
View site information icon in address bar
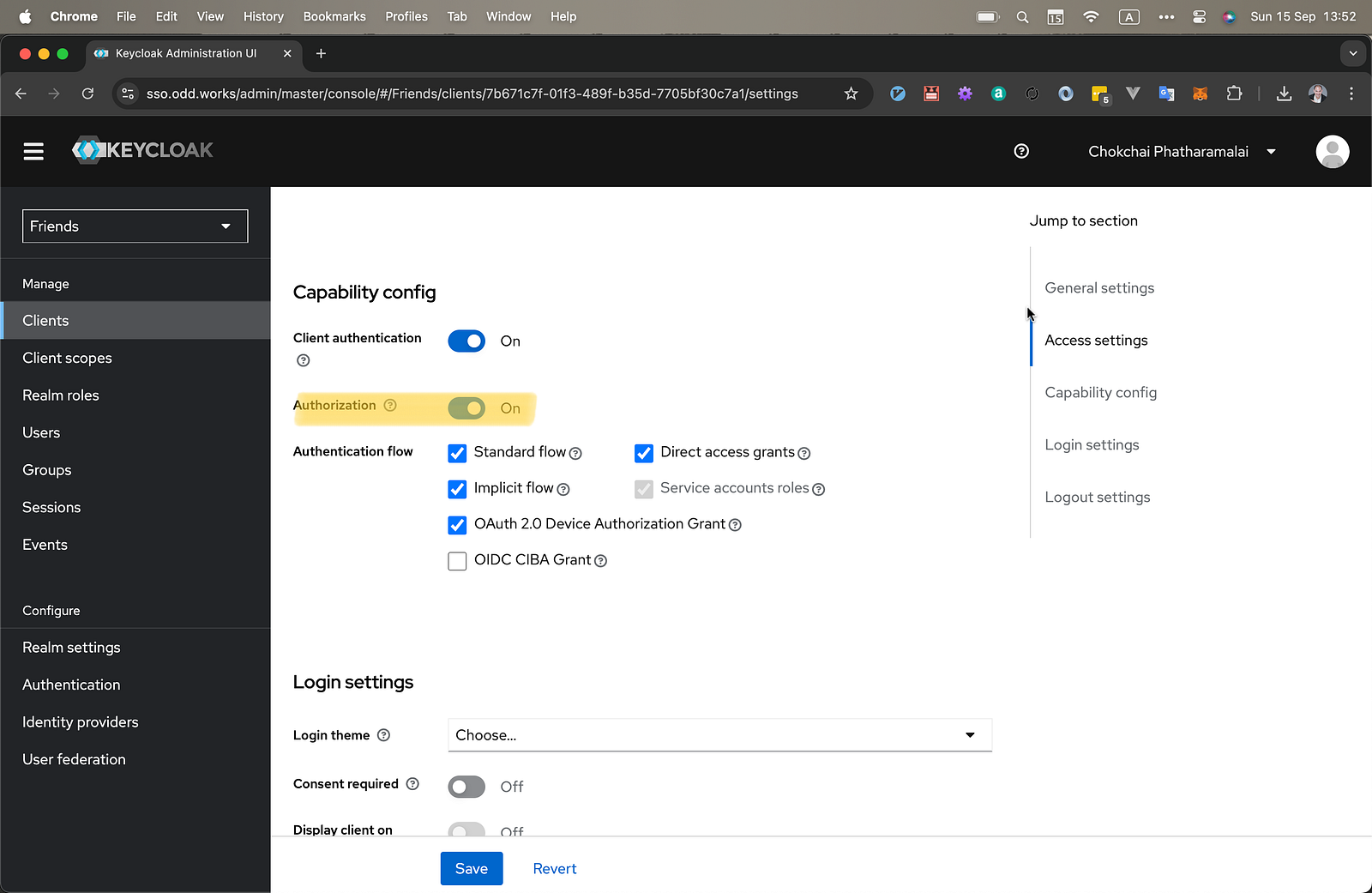128,94
